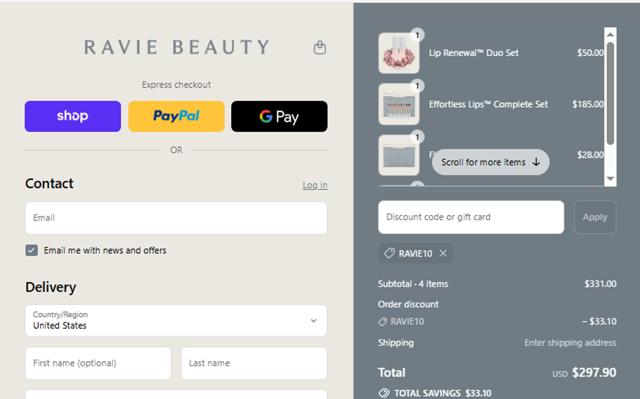The height and width of the screenshot is (399, 640).
Task: Remove the RAVIE10 discount code
Action: point(443,253)
